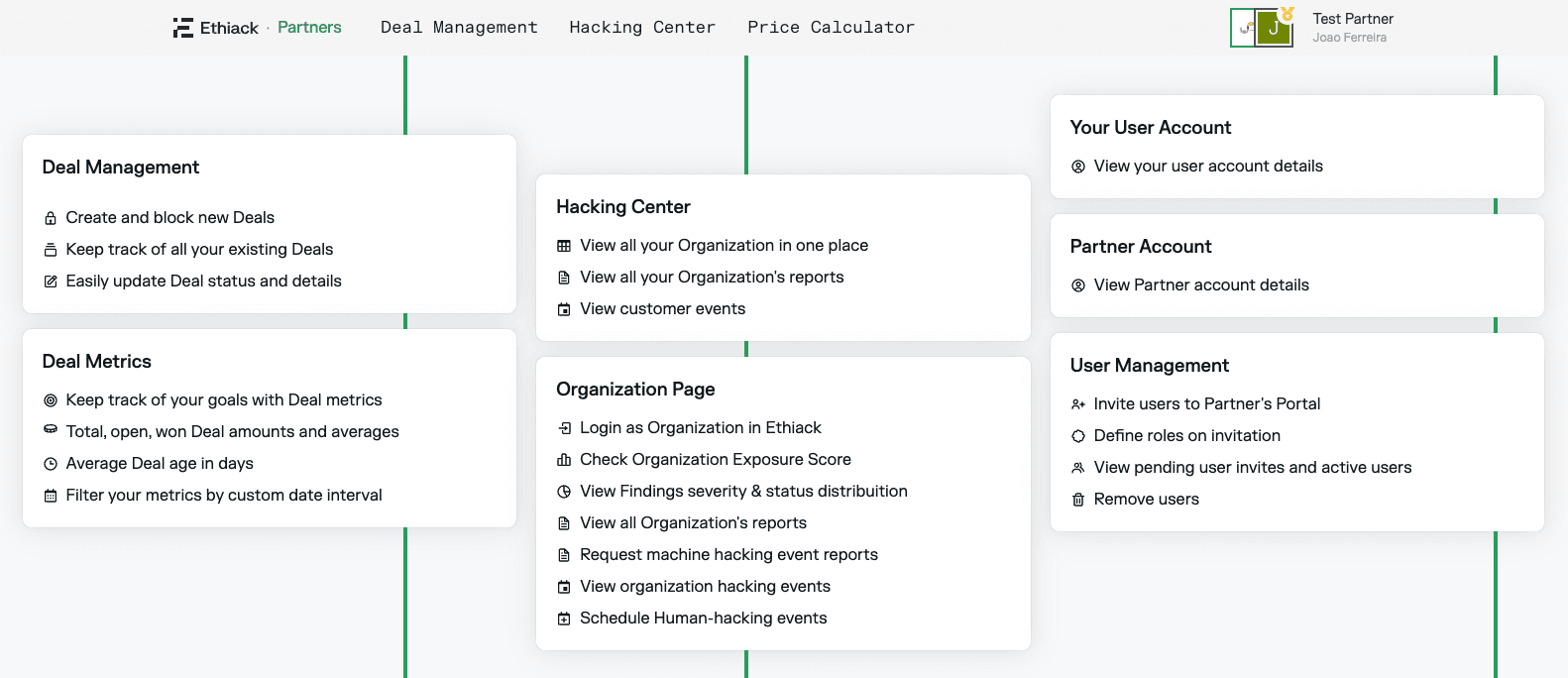
Task: Click 'Define roles on invitation' text
Action: coord(1187,436)
